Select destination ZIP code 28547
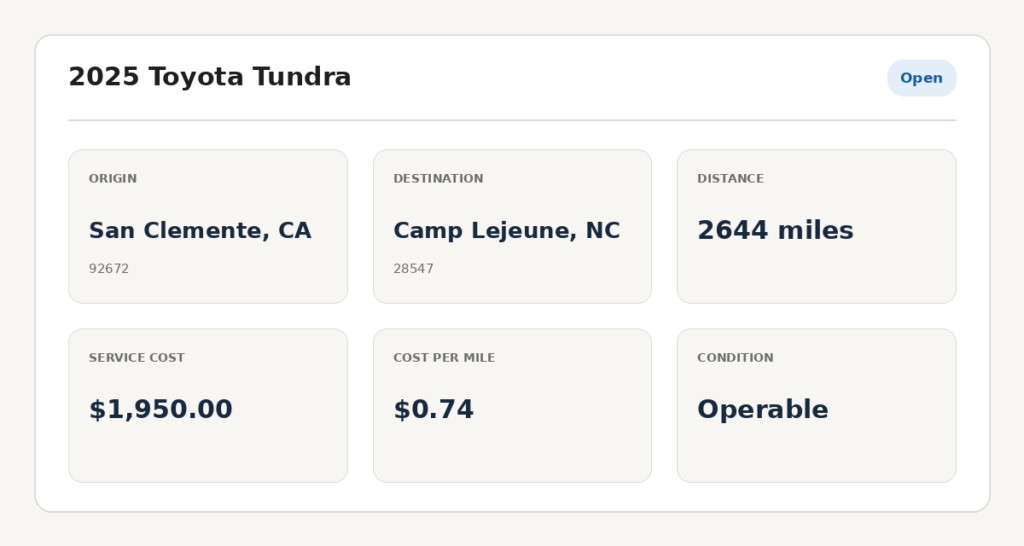1024x546 pixels. point(413,268)
